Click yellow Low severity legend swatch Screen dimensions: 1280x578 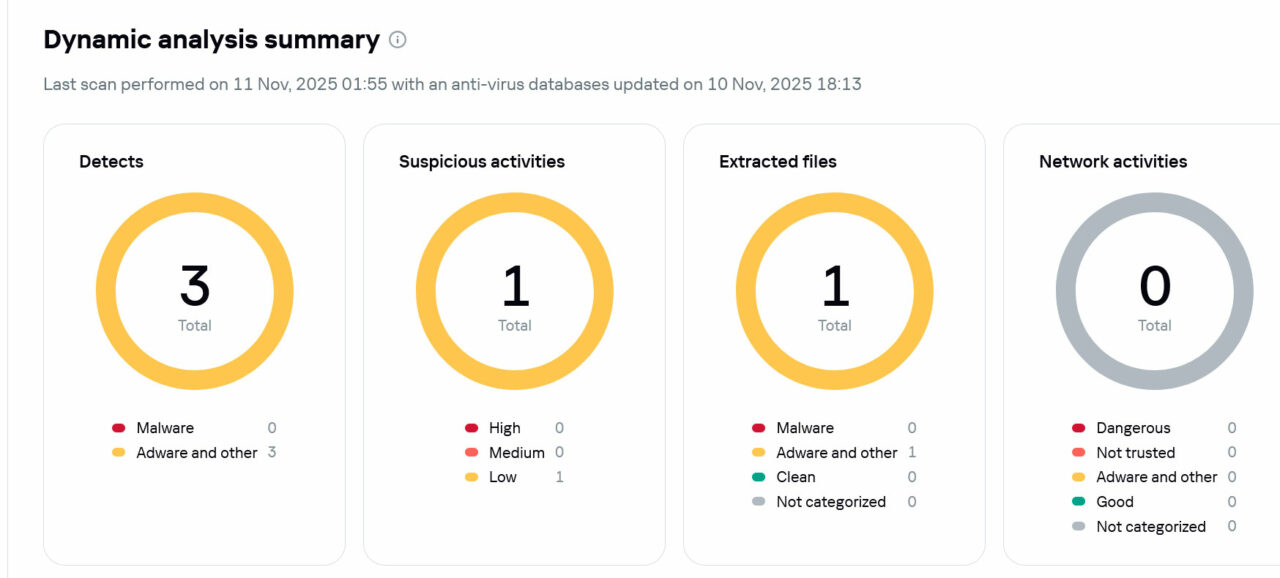coord(472,478)
